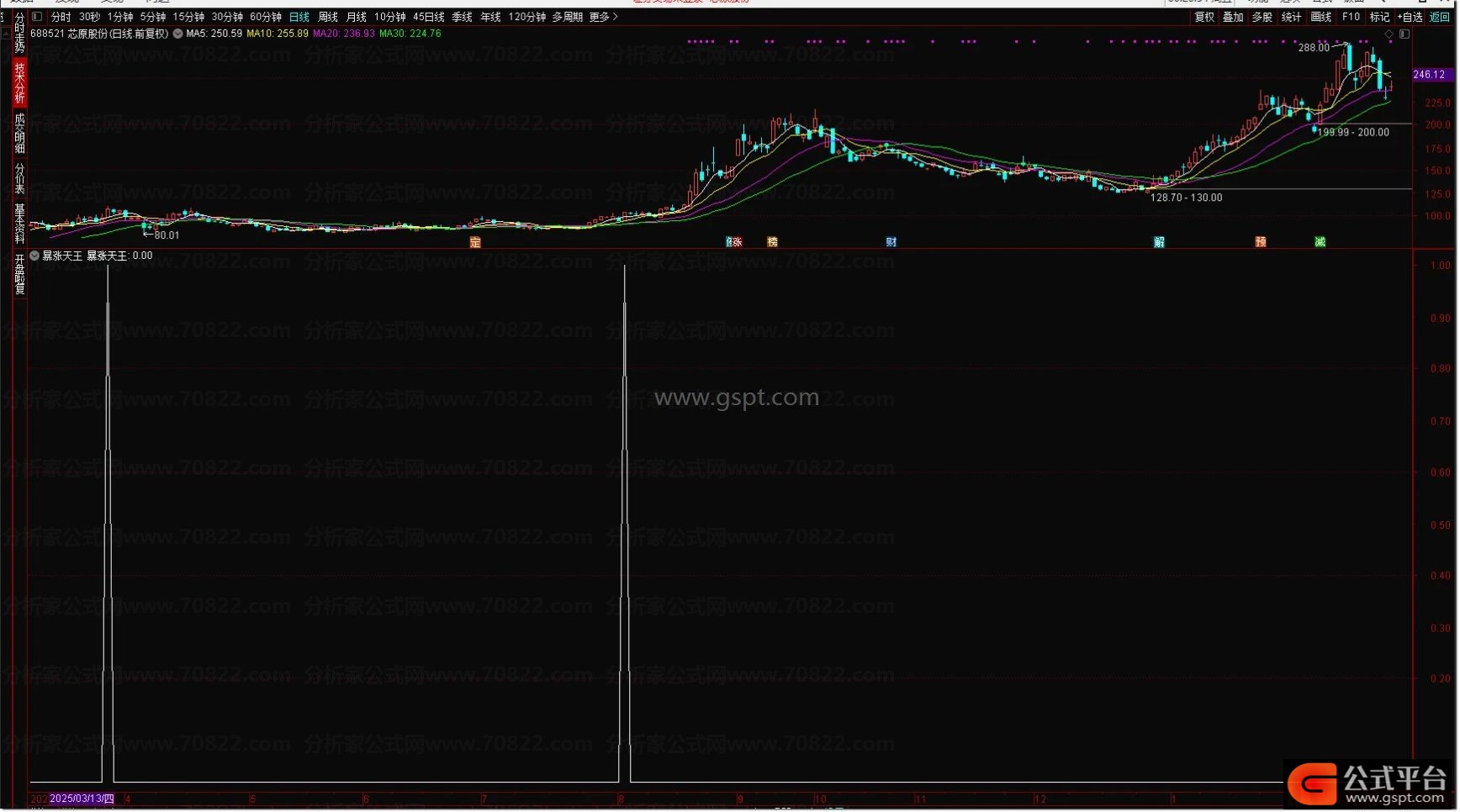1460x812 pixels.
Task: Click the 减 shareholding reduction marker
Action: (1320, 242)
